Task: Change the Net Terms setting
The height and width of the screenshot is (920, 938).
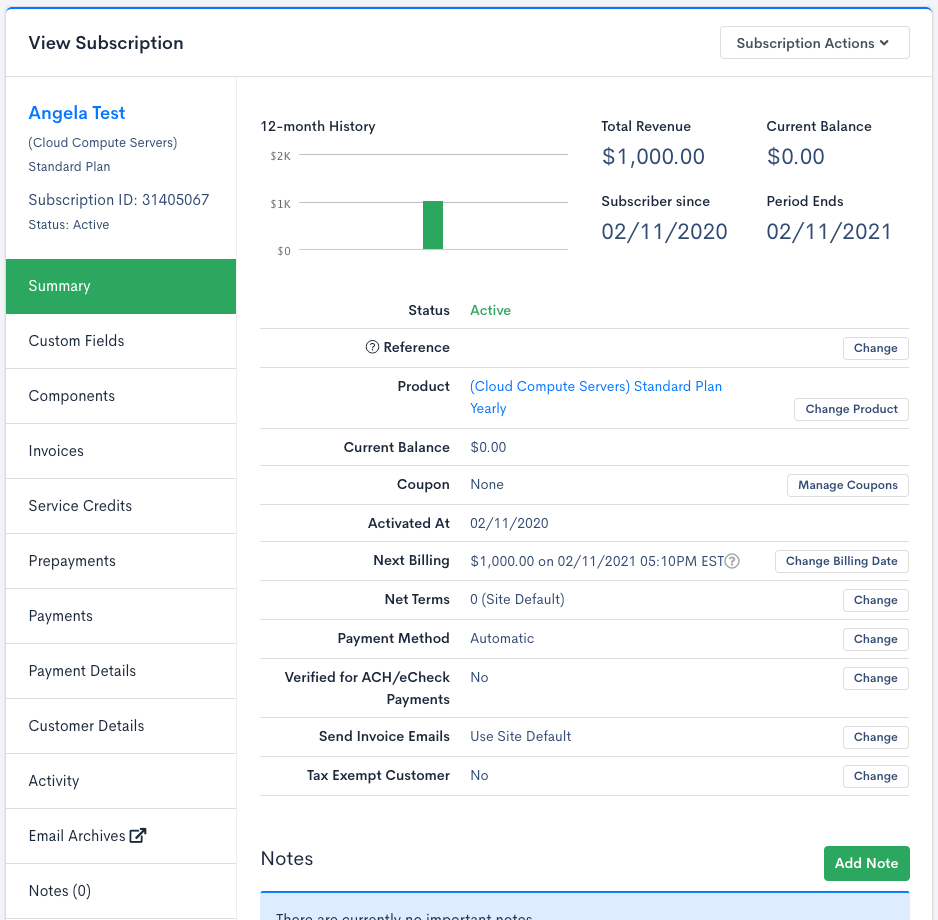Action: pos(875,600)
